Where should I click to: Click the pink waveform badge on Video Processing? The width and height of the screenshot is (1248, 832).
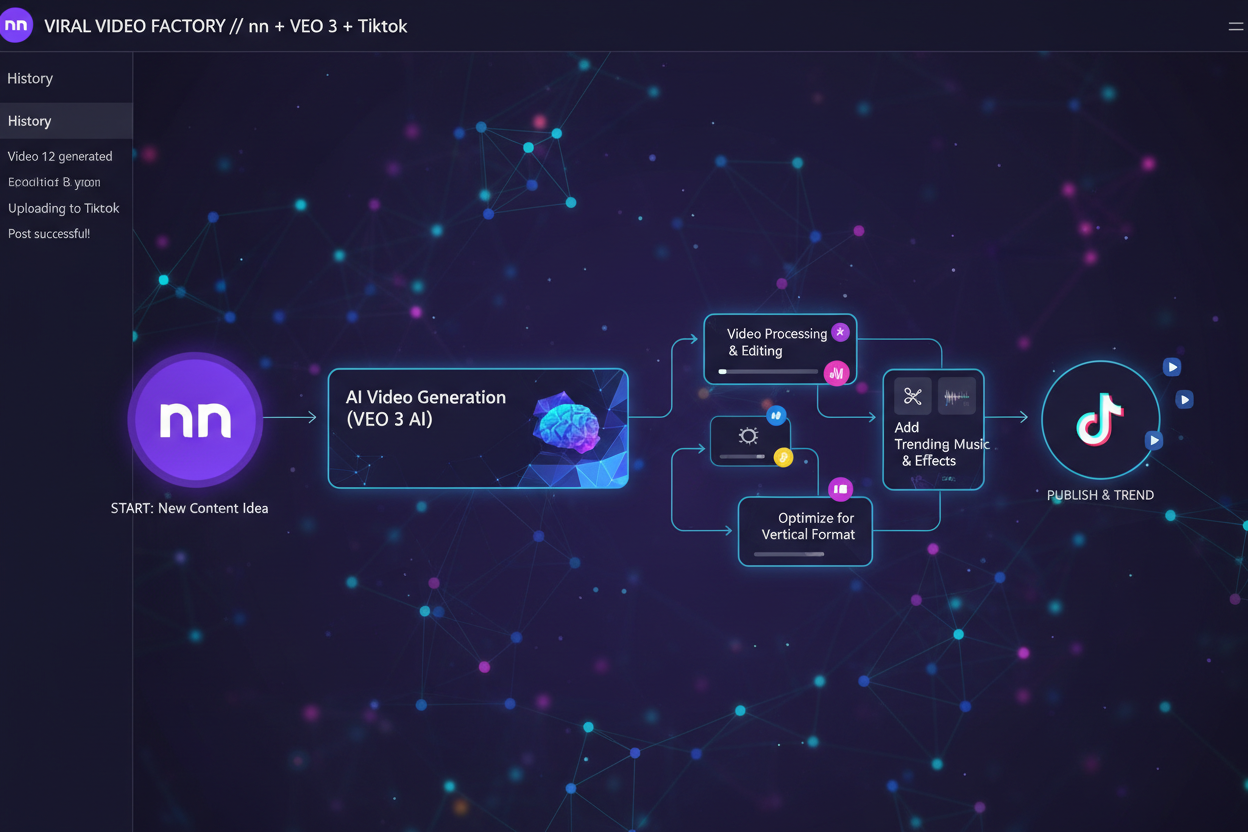click(836, 373)
